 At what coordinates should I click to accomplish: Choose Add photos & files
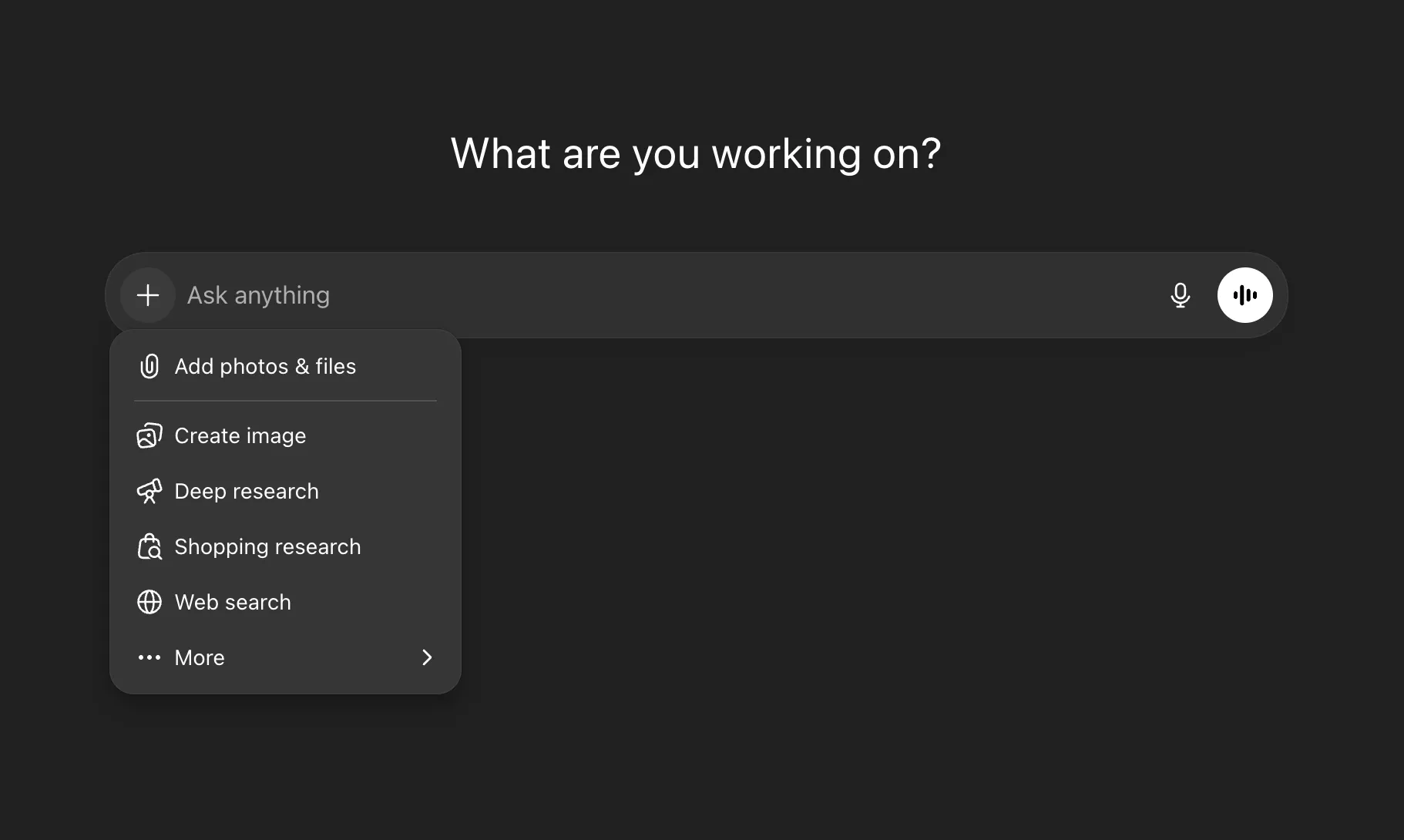(266, 366)
